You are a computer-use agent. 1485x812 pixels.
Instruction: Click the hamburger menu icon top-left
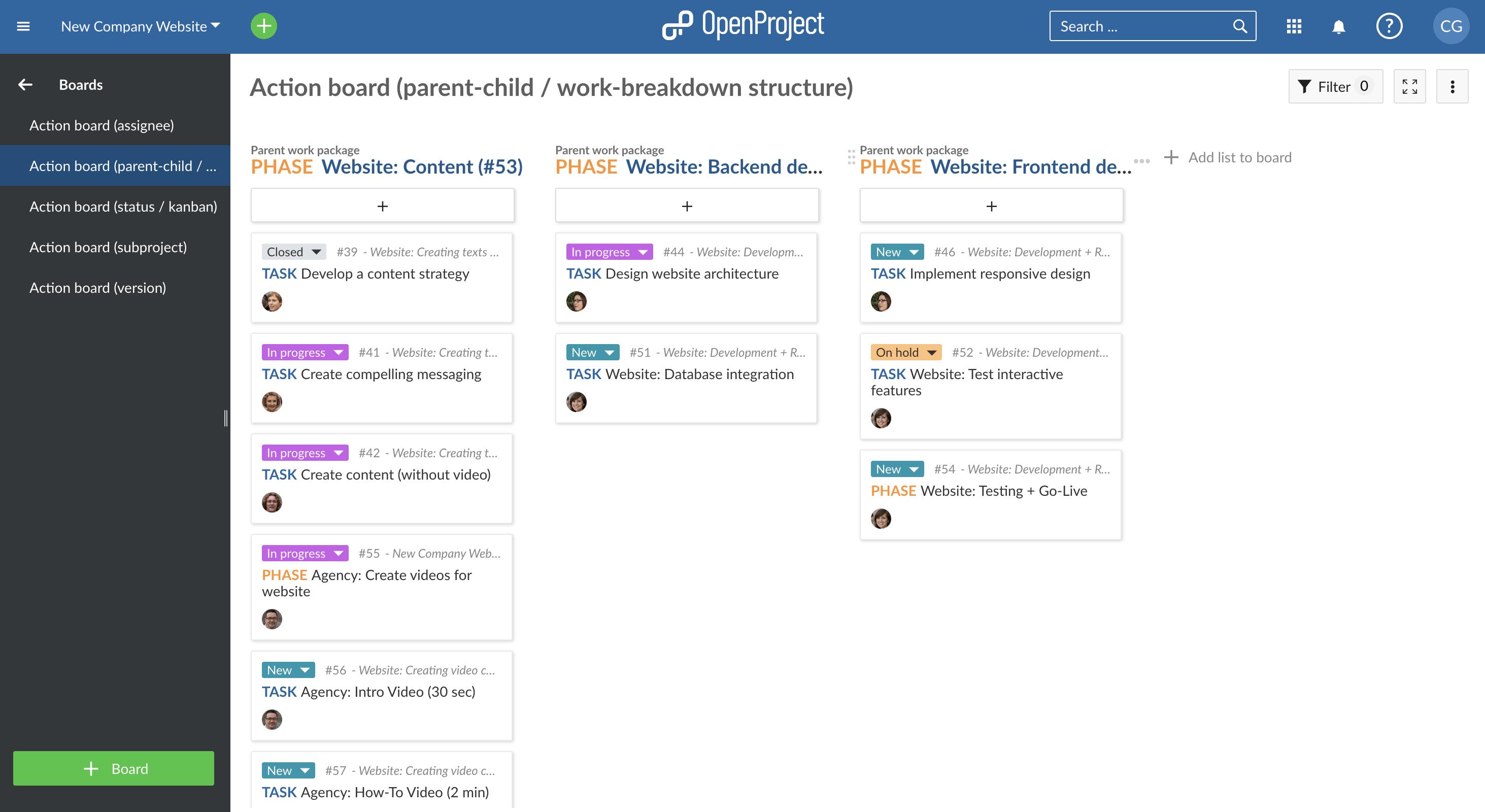click(23, 26)
